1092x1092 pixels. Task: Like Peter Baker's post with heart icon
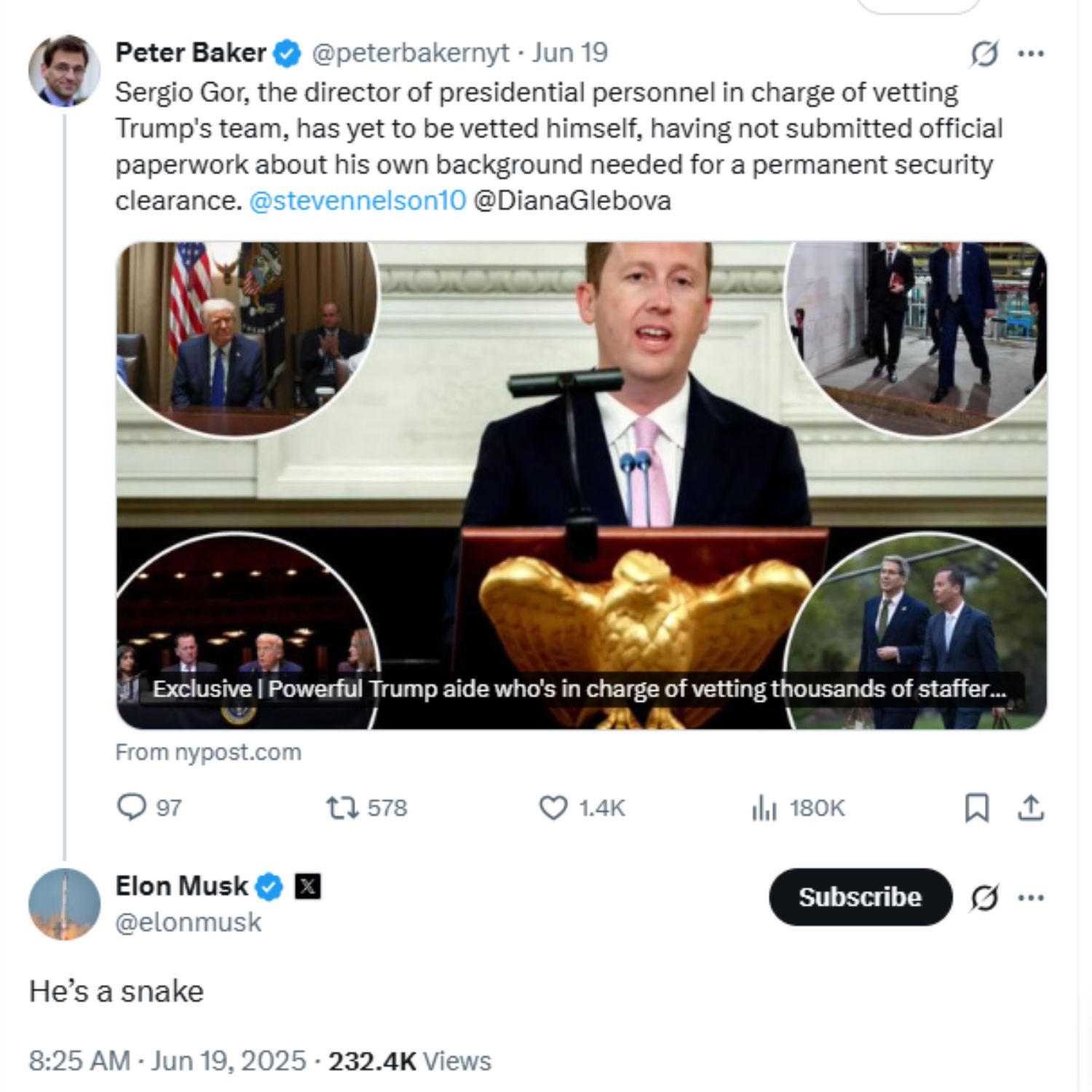553,807
